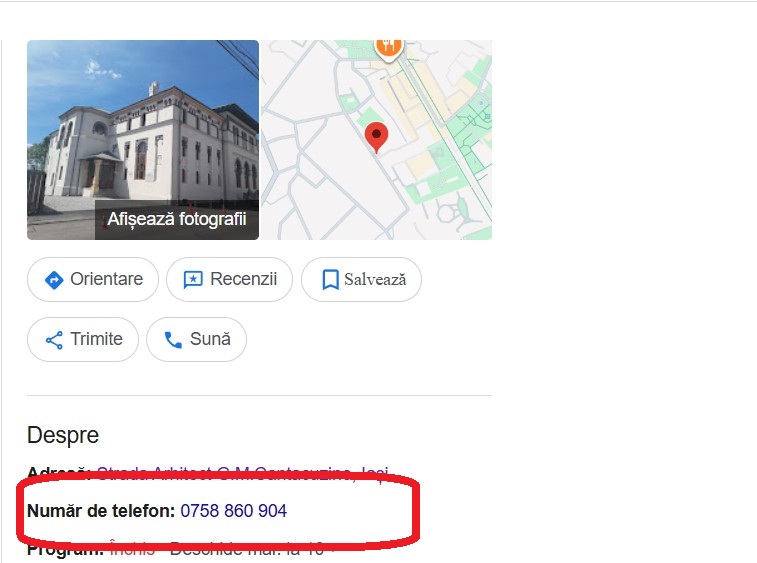Open Afișează fotografii overlay label

click(x=177, y=219)
